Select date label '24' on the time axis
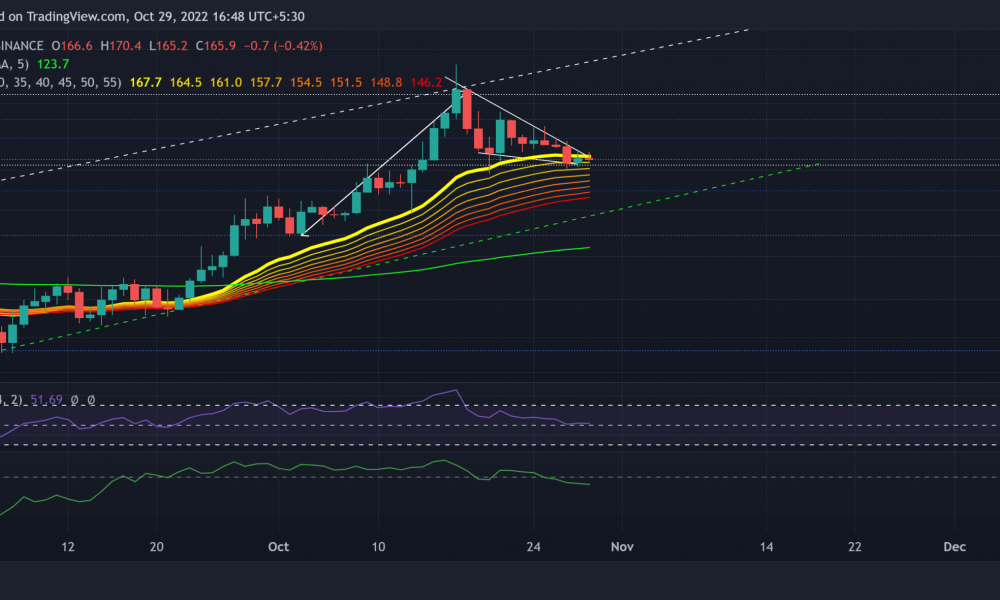Viewport: 1000px width, 600px height. [533, 547]
